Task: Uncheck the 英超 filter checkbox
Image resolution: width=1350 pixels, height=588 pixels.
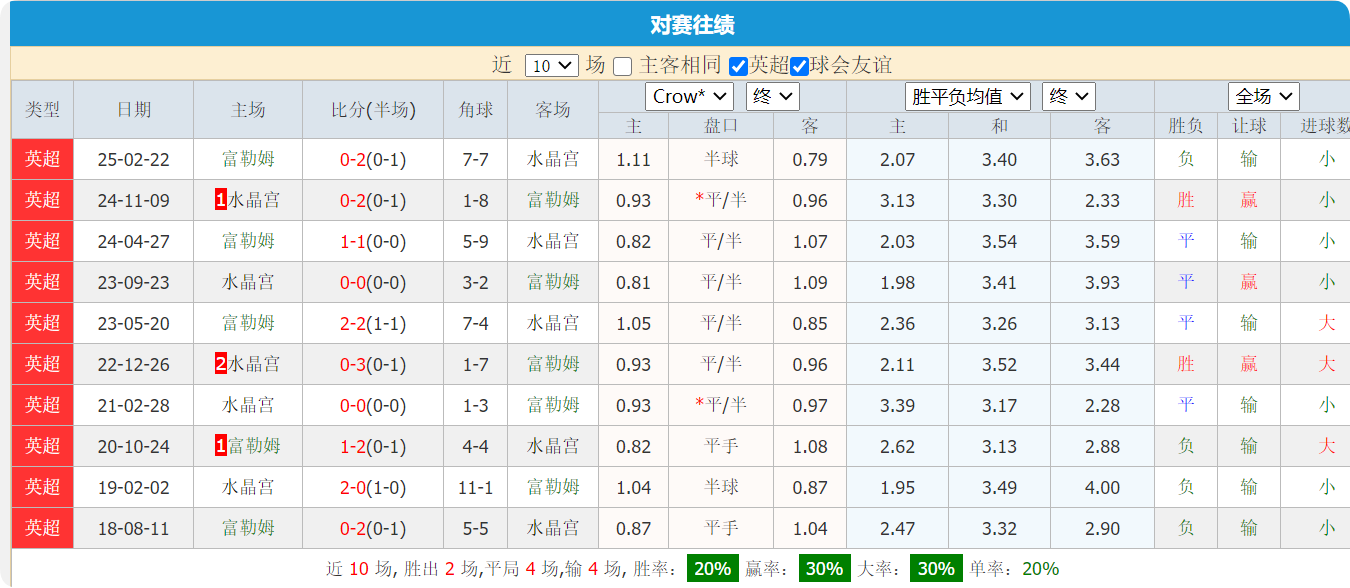Action: [x=737, y=63]
